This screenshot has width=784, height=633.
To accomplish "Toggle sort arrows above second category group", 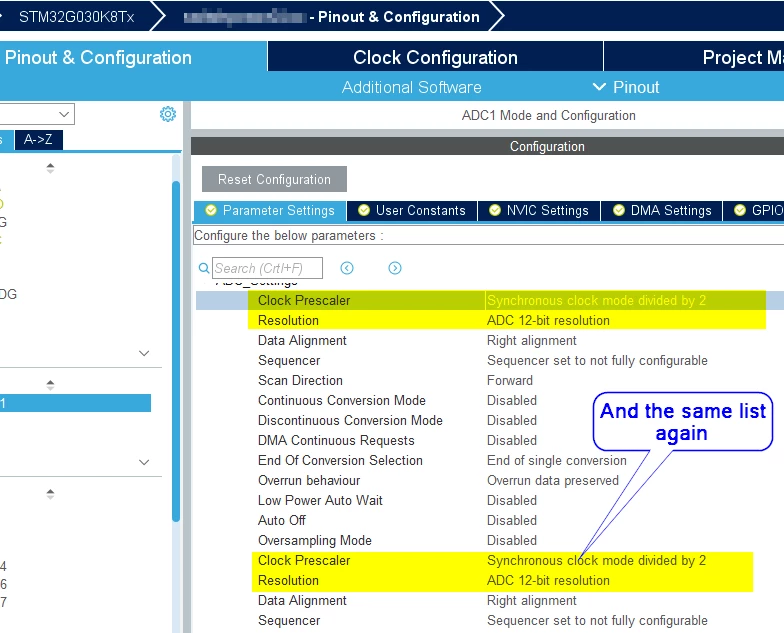I will pos(50,385).
